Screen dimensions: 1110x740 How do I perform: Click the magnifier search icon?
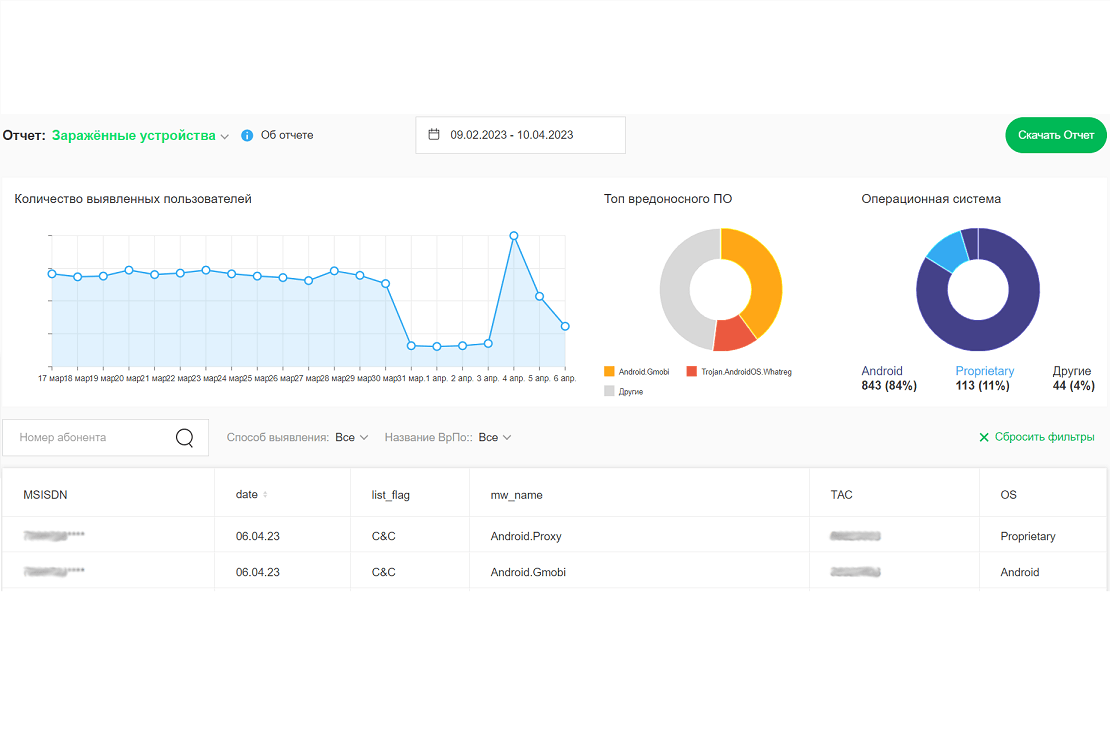[184, 438]
